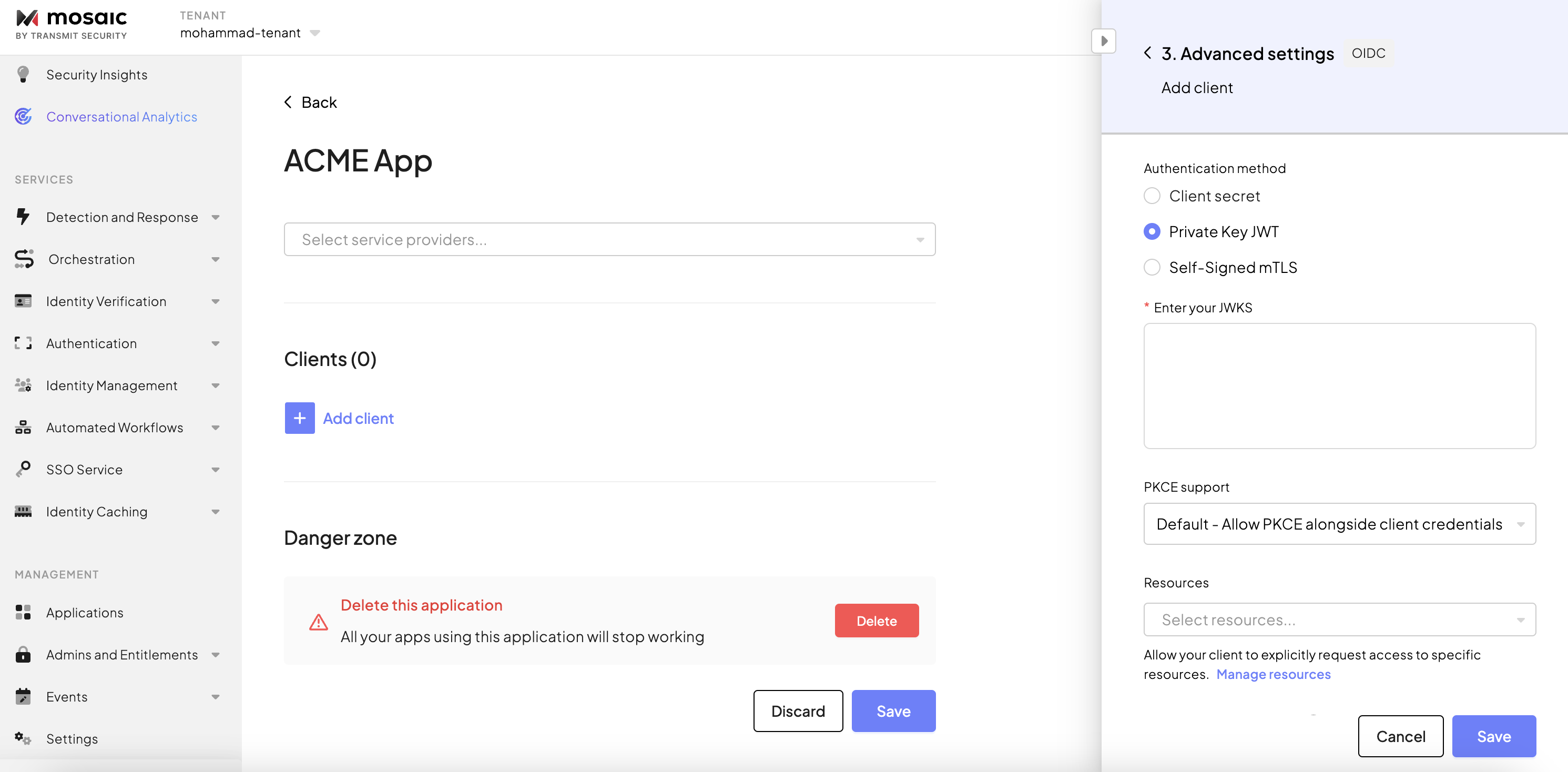Click the Settings gears icon
The image size is (1568, 772).
pos(23,738)
